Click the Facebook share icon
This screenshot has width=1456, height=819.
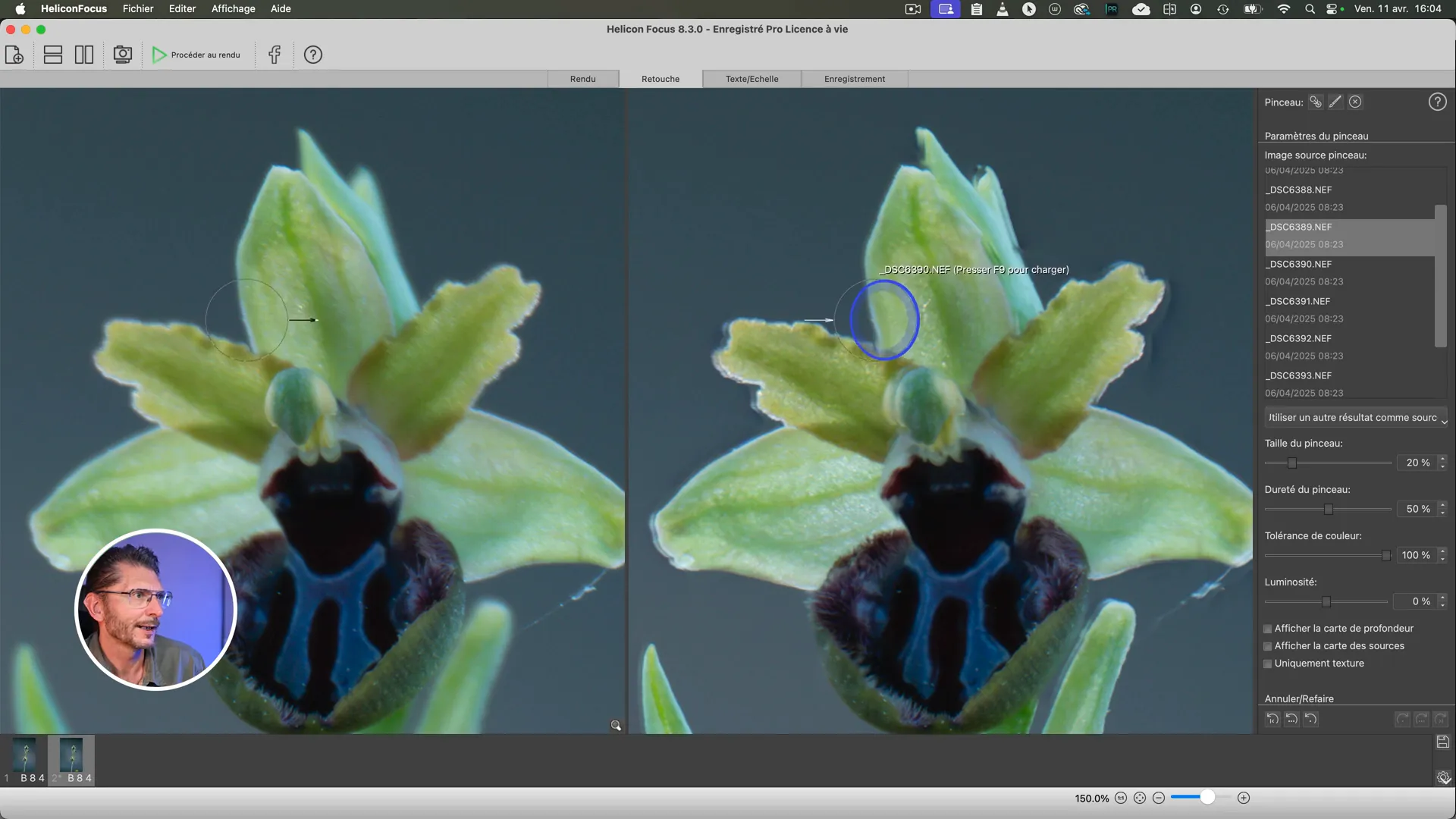pos(275,55)
